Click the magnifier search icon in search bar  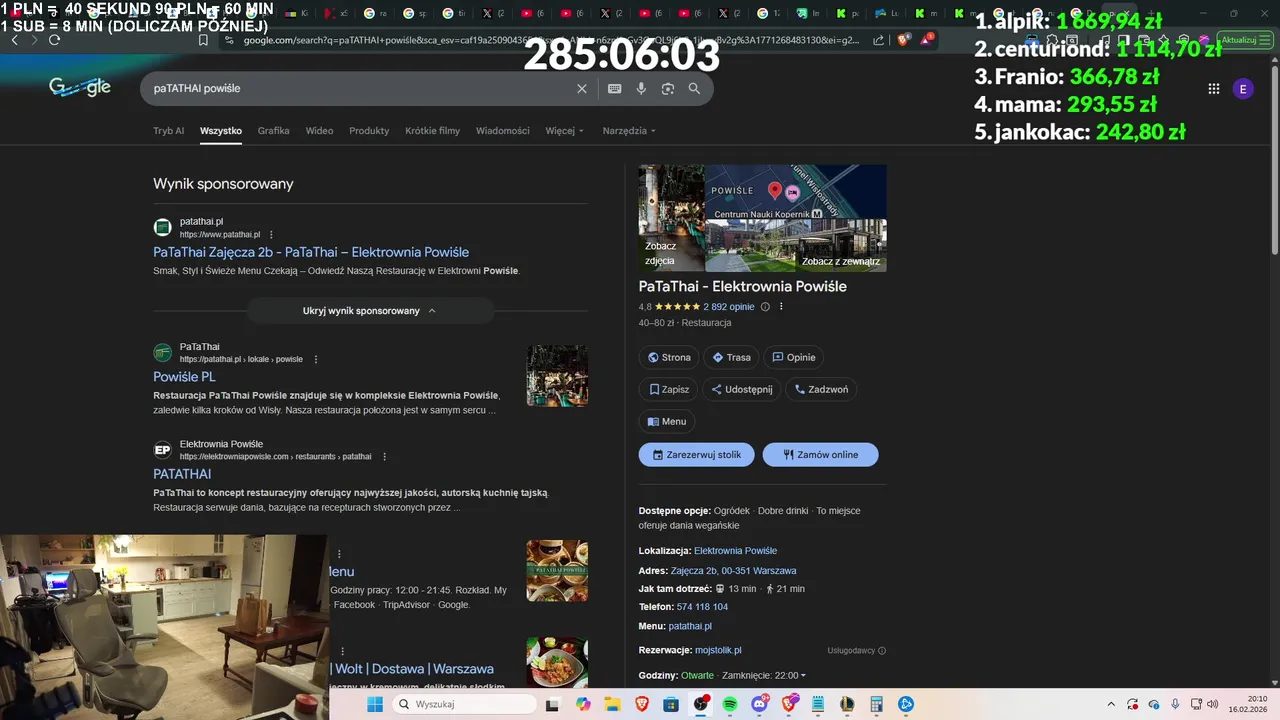tap(694, 89)
